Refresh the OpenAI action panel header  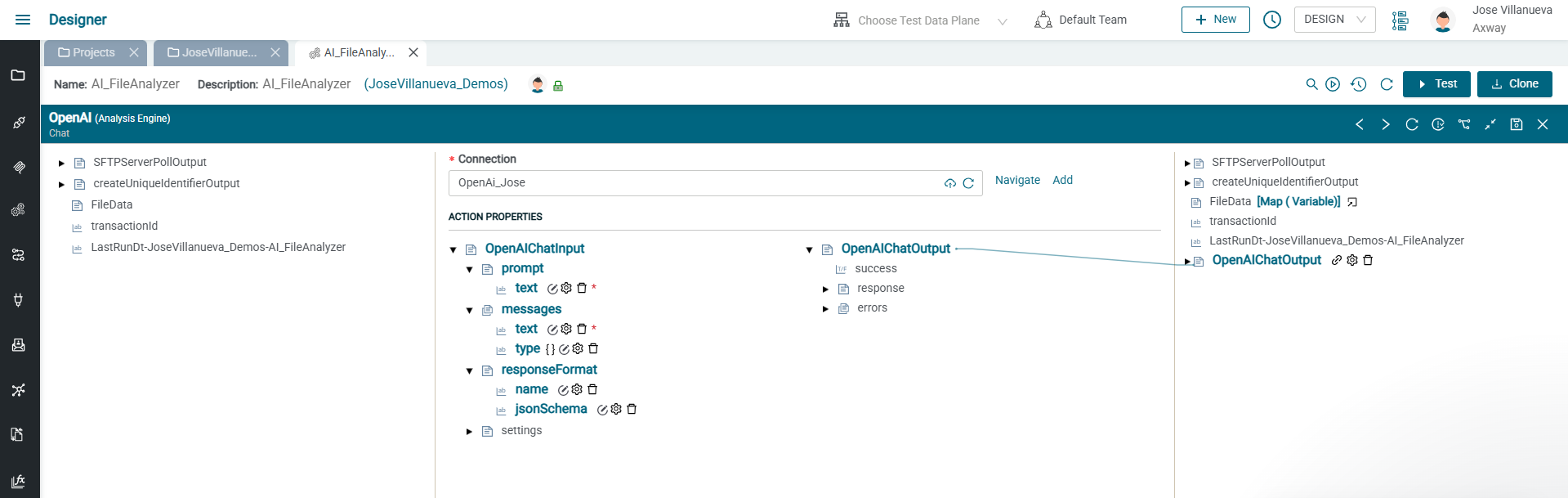coord(1412,124)
